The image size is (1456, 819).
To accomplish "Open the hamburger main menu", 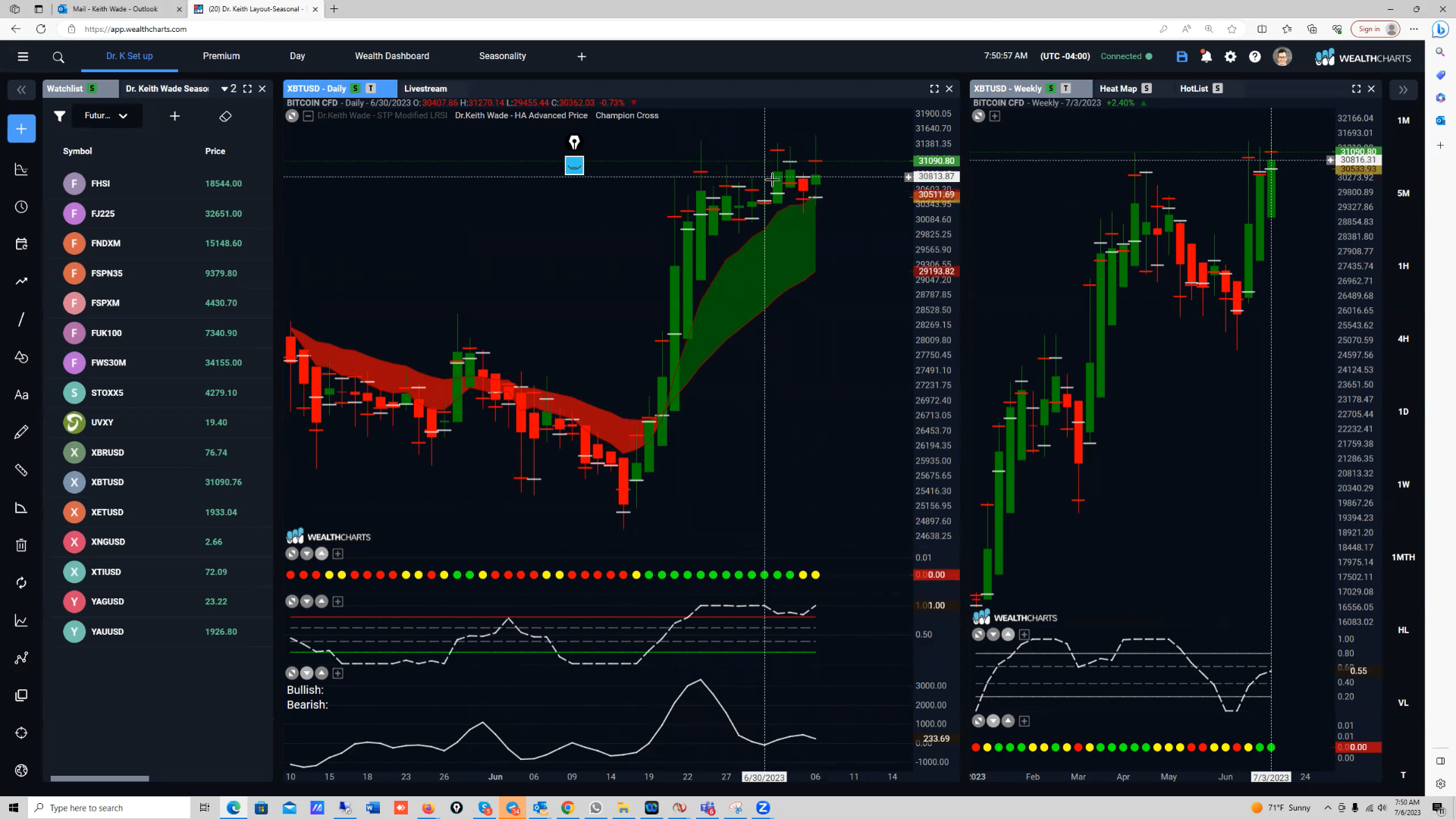I will click(23, 56).
